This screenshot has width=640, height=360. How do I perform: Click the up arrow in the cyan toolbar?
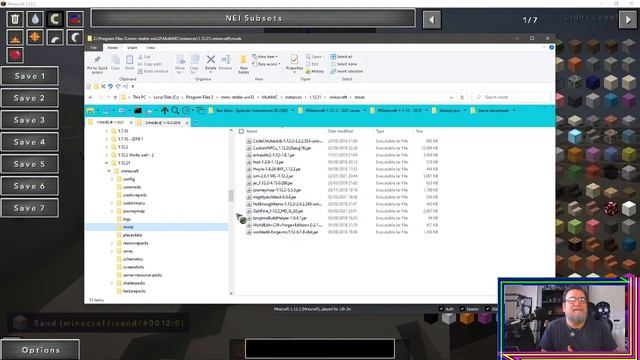pos(164,110)
